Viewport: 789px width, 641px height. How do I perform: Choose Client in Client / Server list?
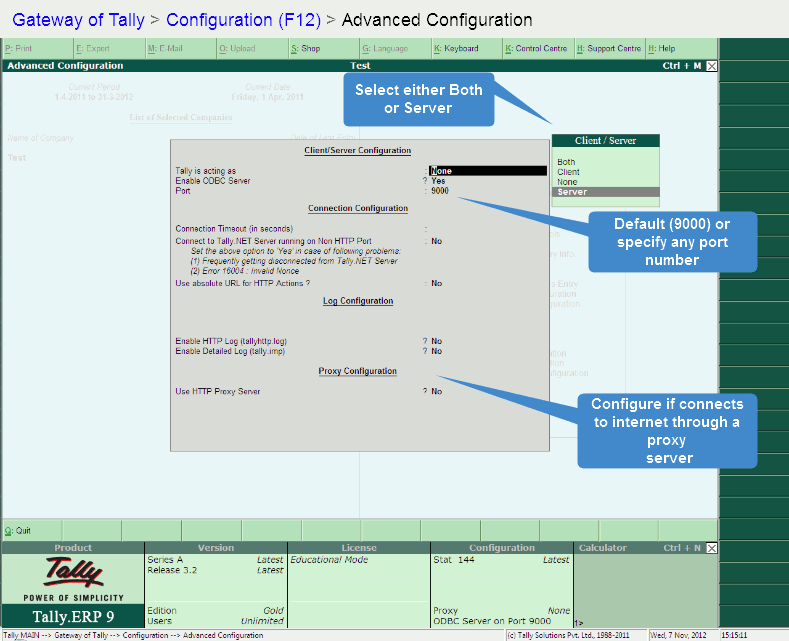pyautogui.click(x=605, y=172)
